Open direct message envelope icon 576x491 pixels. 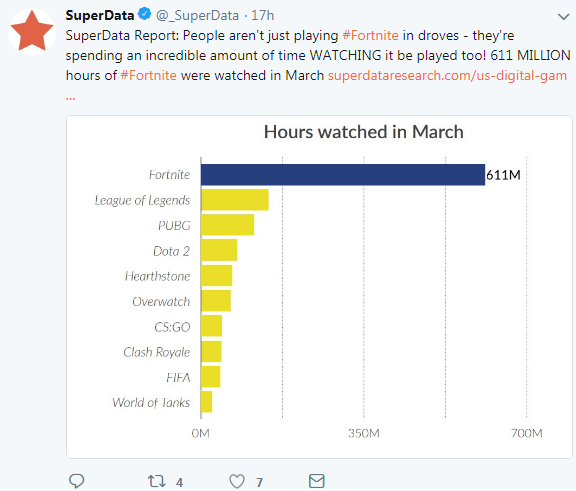(x=316, y=481)
